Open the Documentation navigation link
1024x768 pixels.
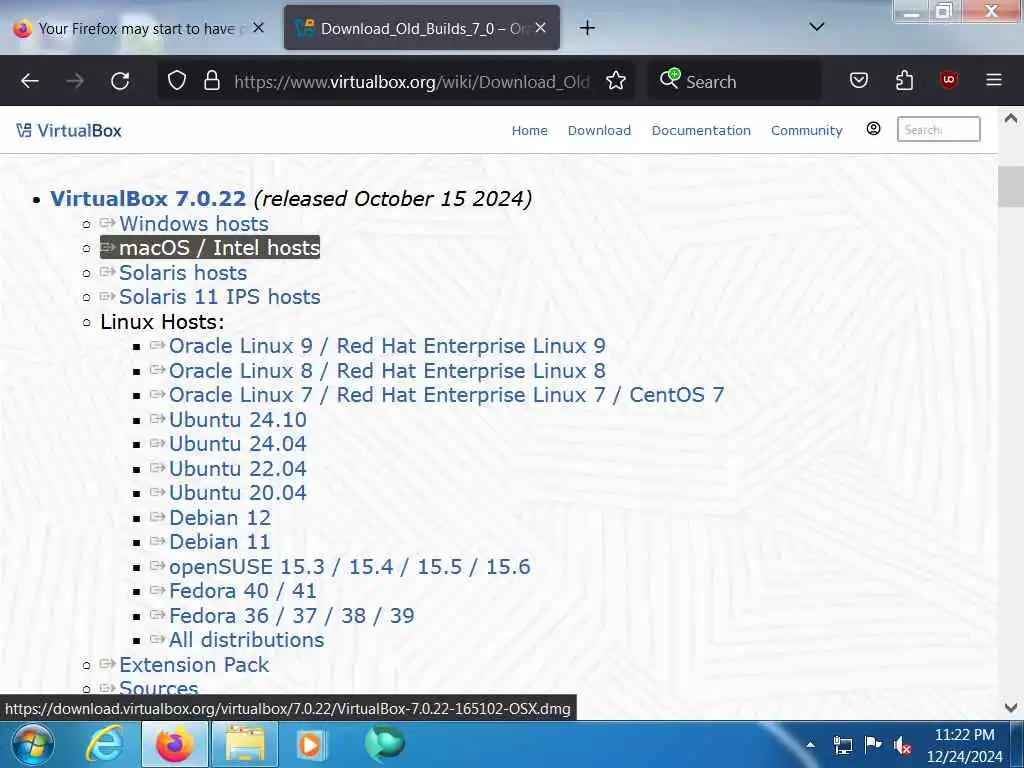point(701,131)
